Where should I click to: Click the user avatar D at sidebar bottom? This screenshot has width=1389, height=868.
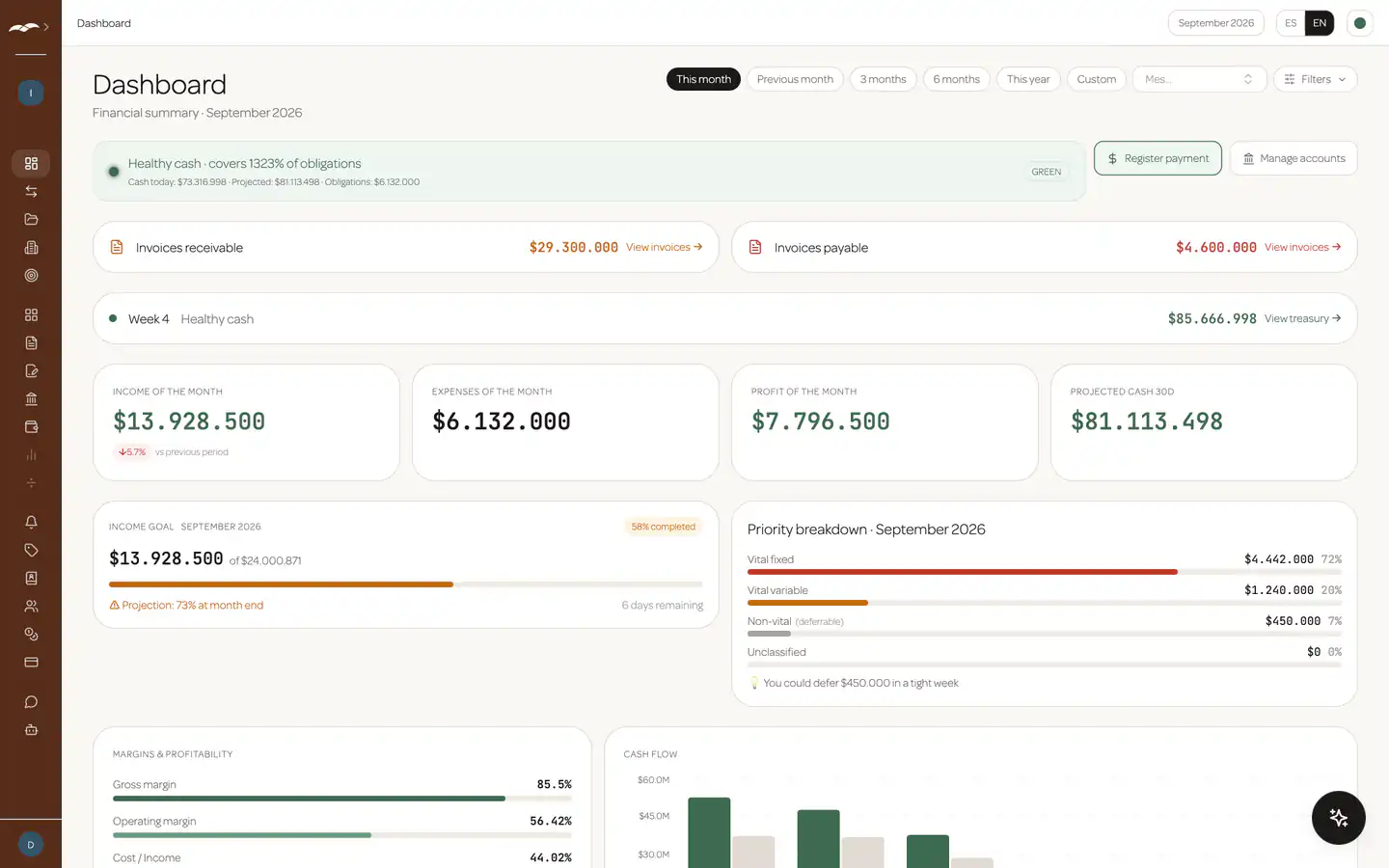(x=31, y=845)
